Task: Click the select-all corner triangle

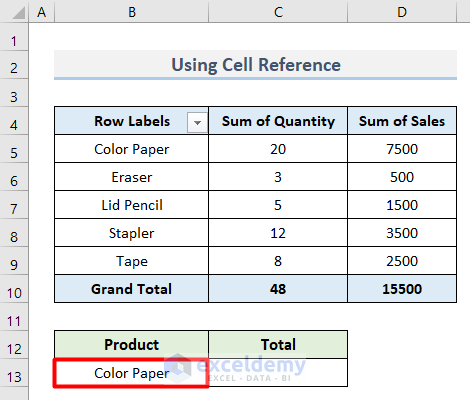Action: tap(19, 13)
